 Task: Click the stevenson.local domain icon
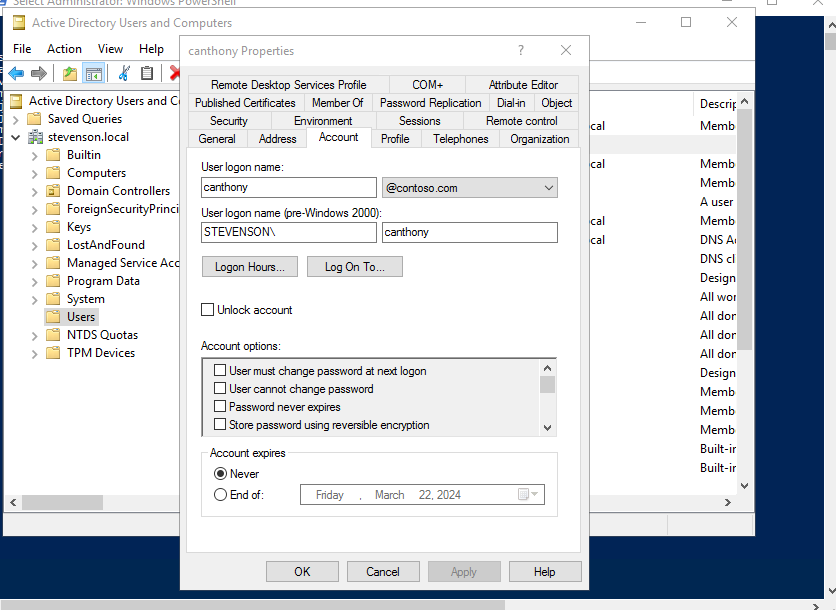pyautogui.click(x=35, y=137)
